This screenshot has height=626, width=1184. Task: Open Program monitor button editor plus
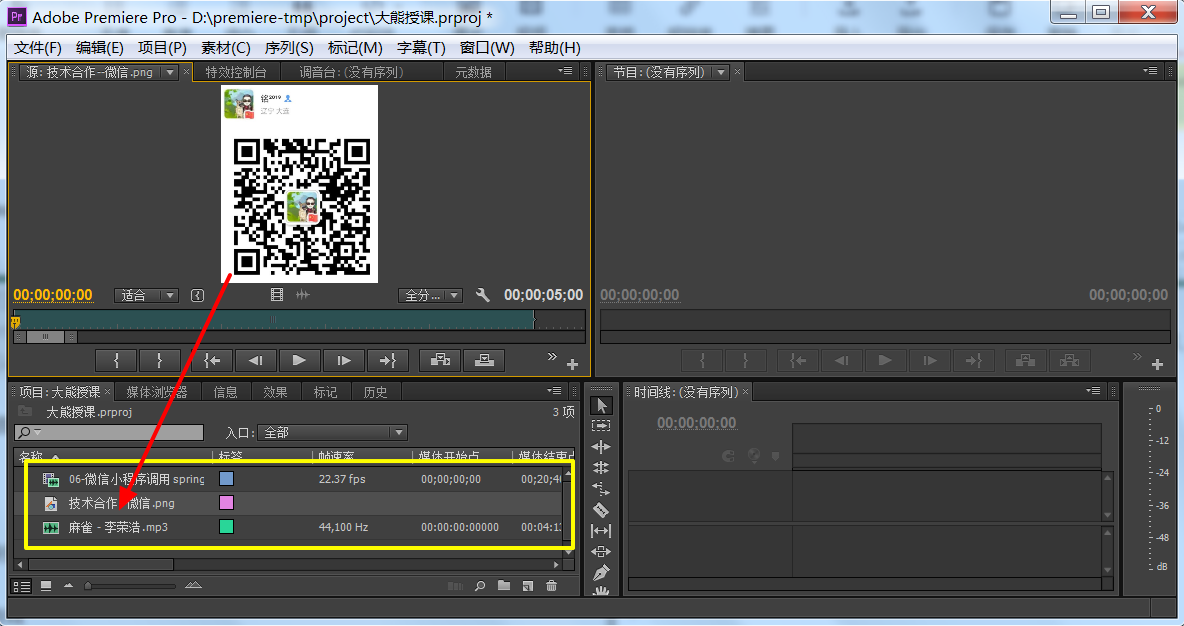click(x=1158, y=365)
